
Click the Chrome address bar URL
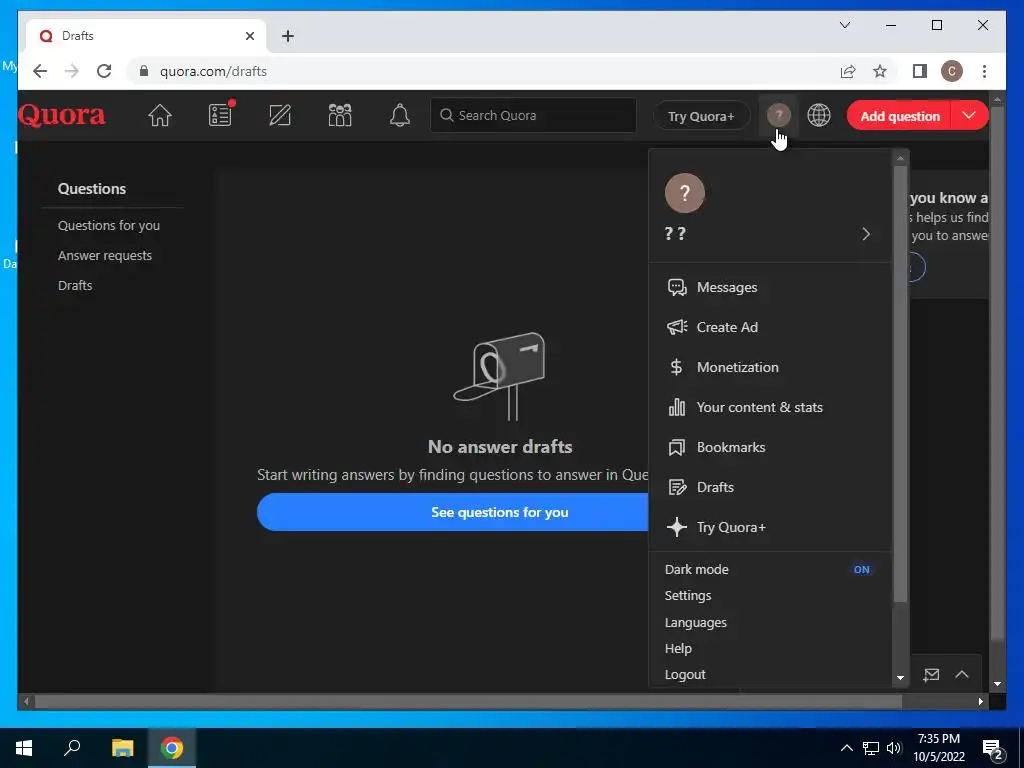pyautogui.click(x=214, y=71)
